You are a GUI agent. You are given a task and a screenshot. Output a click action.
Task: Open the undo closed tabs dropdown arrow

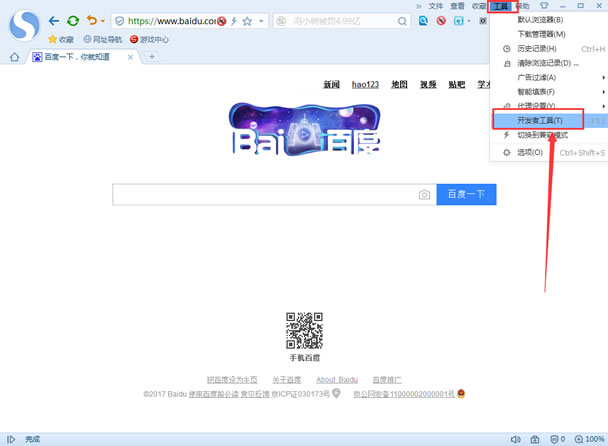tap(103, 21)
